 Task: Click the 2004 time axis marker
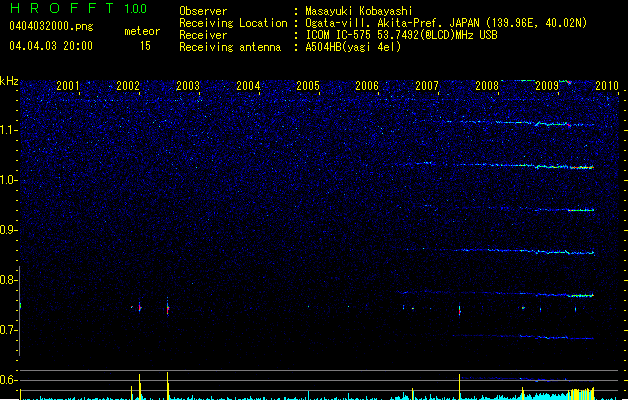point(248,86)
